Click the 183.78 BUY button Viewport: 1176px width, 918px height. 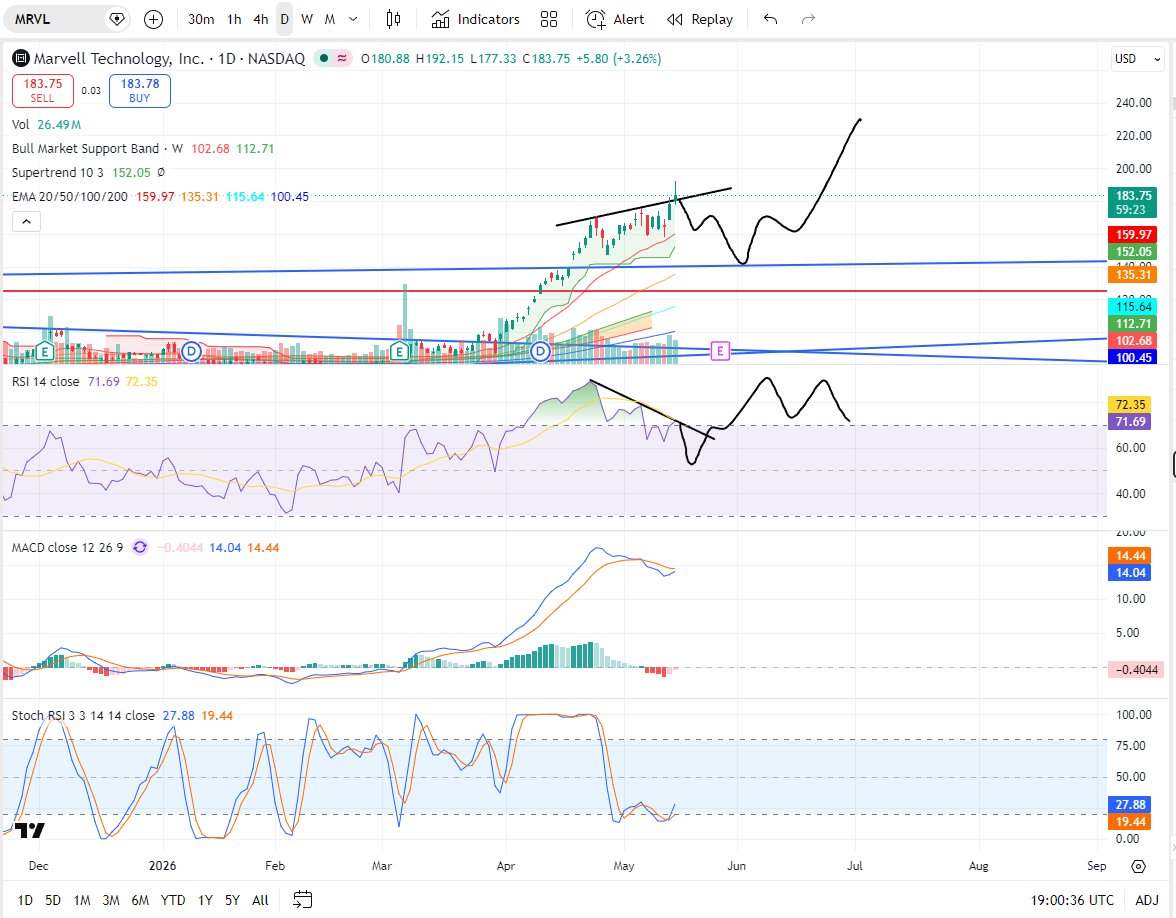(140, 91)
